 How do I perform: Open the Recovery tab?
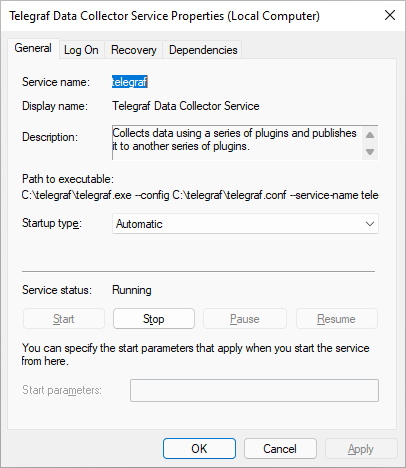tap(133, 50)
